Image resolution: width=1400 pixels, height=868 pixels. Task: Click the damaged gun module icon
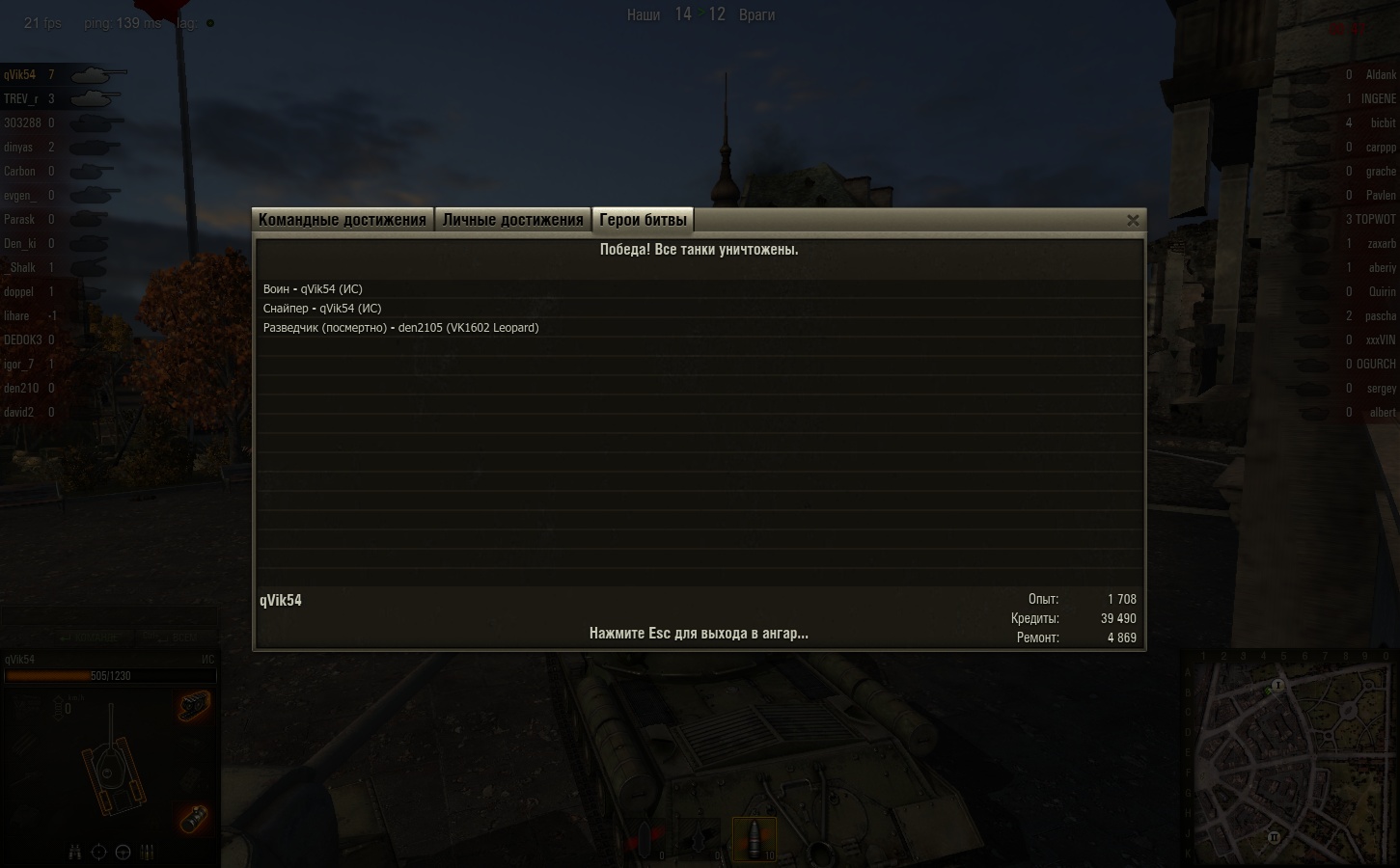click(x=194, y=818)
